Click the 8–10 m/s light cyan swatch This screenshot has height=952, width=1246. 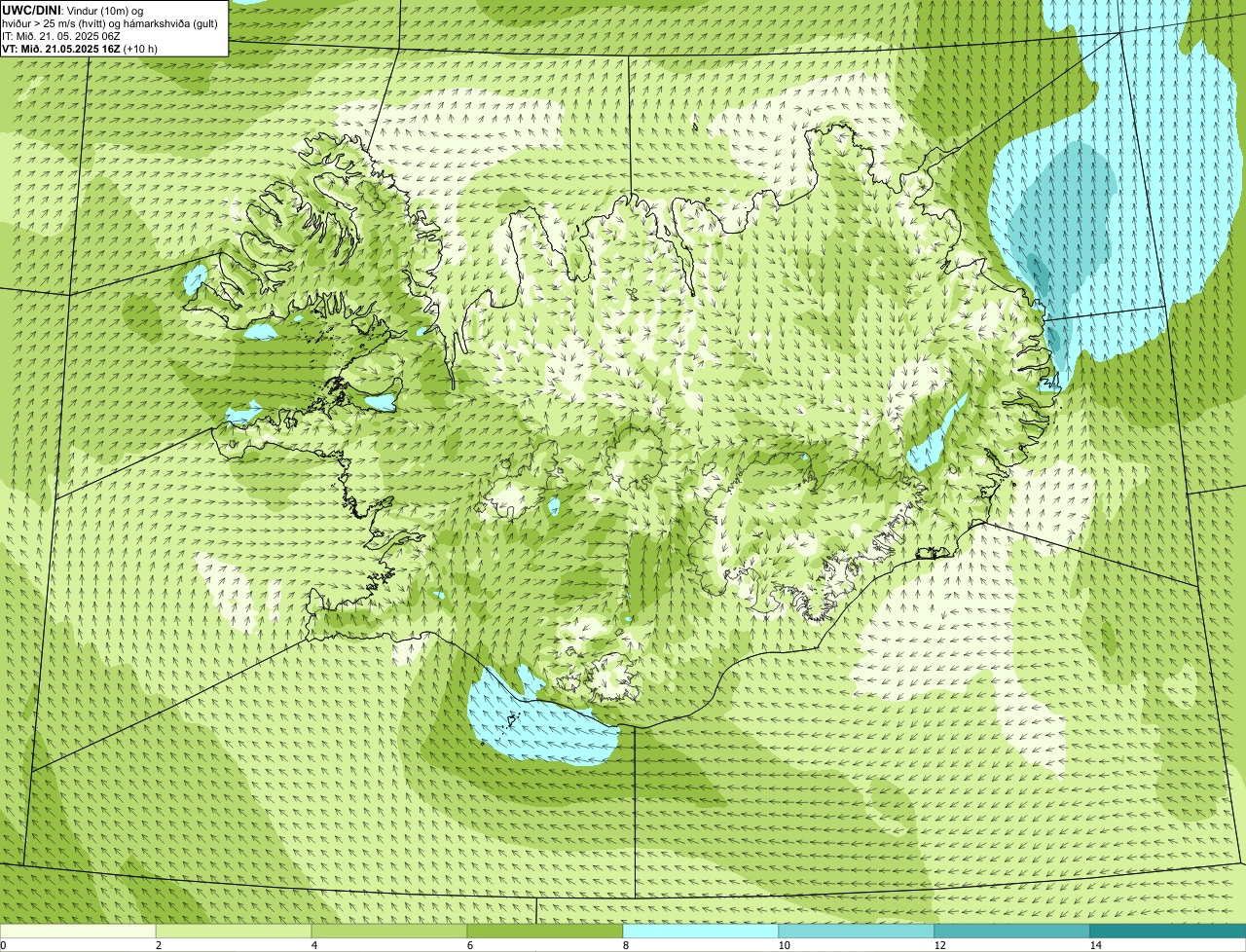coord(701,931)
